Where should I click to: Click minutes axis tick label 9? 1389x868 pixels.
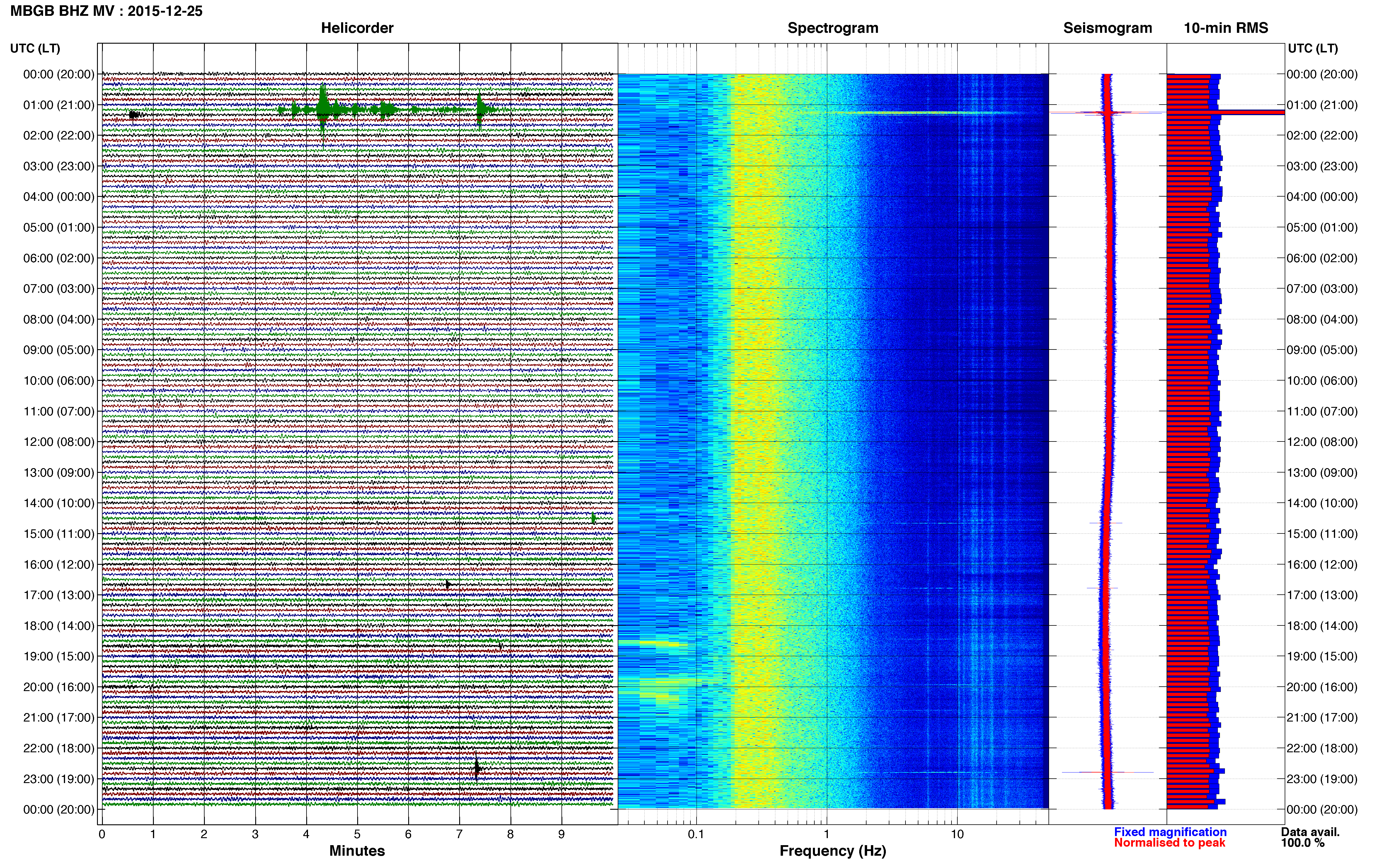click(561, 835)
